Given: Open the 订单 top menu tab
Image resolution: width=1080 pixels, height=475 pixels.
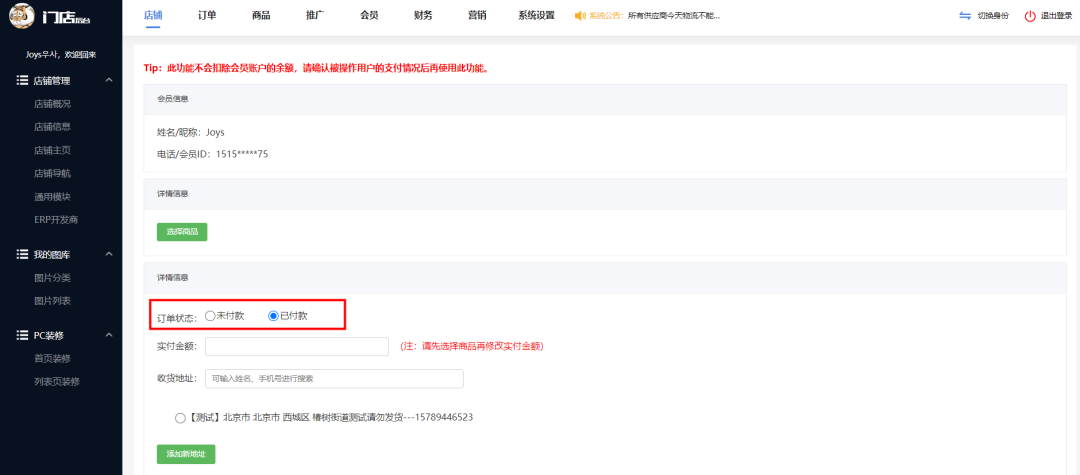Looking at the screenshot, I should click(x=207, y=16).
